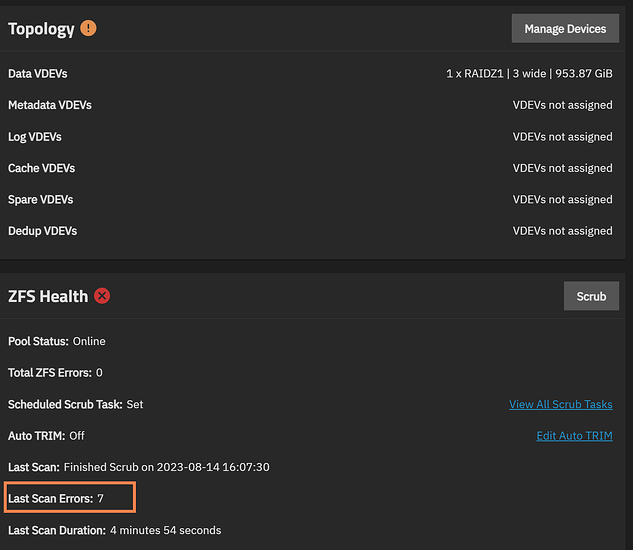Click the Dedup VDEVs label
The width and height of the screenshot is (633, 550).
42,231
